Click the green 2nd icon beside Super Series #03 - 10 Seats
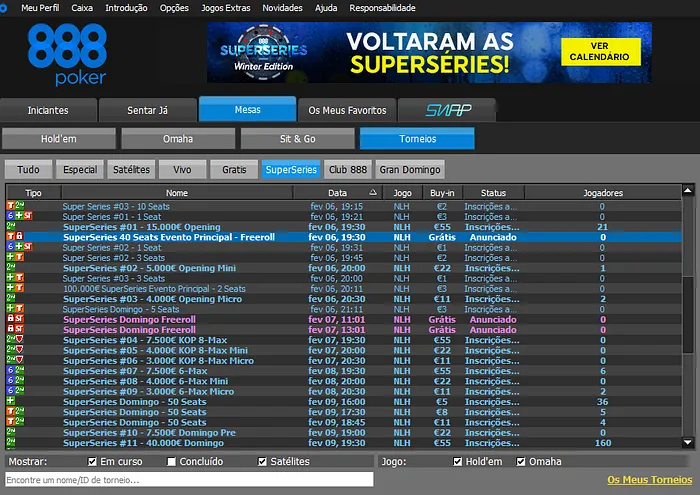 (20, 206)
